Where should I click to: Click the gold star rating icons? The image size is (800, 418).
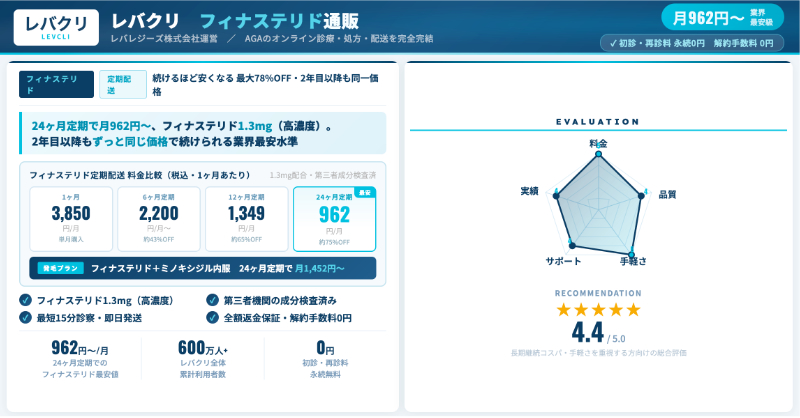coord(598,310)
